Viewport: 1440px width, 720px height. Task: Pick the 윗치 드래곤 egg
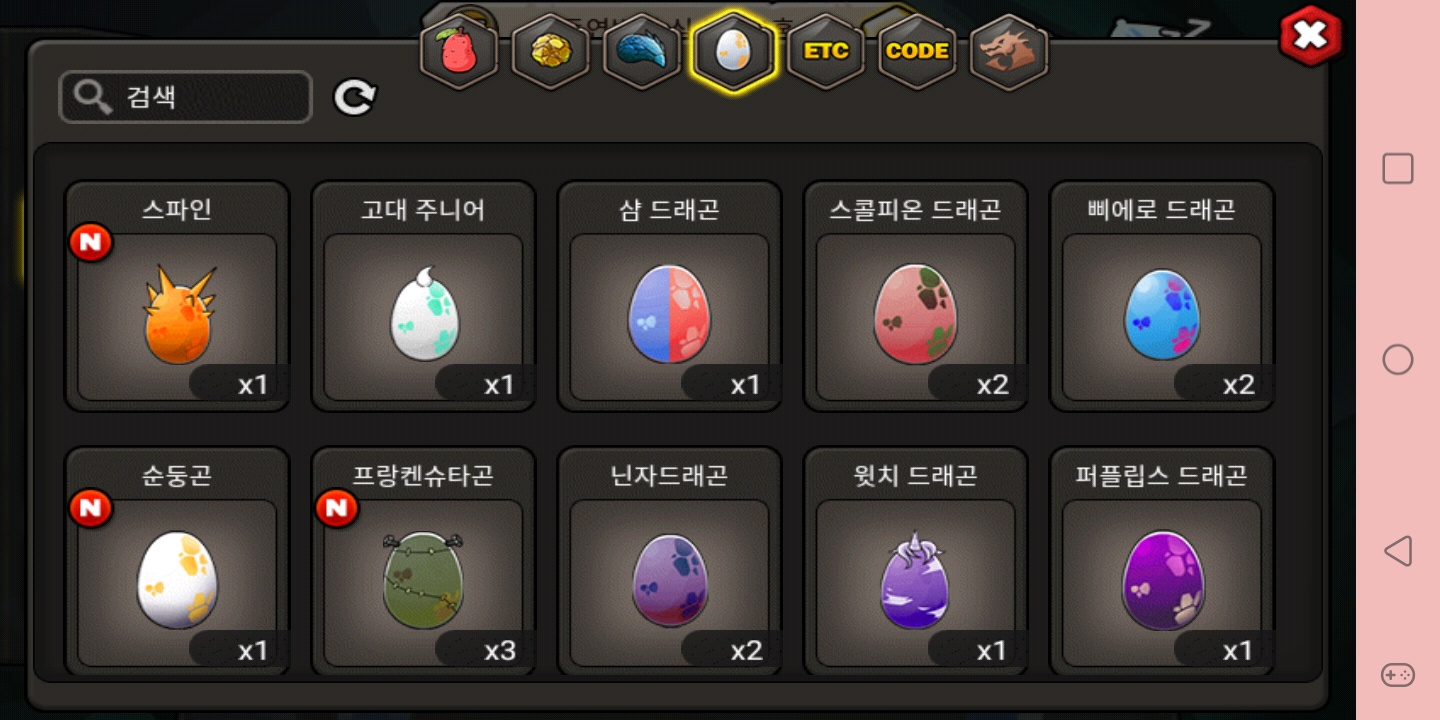tap(915, 562)
